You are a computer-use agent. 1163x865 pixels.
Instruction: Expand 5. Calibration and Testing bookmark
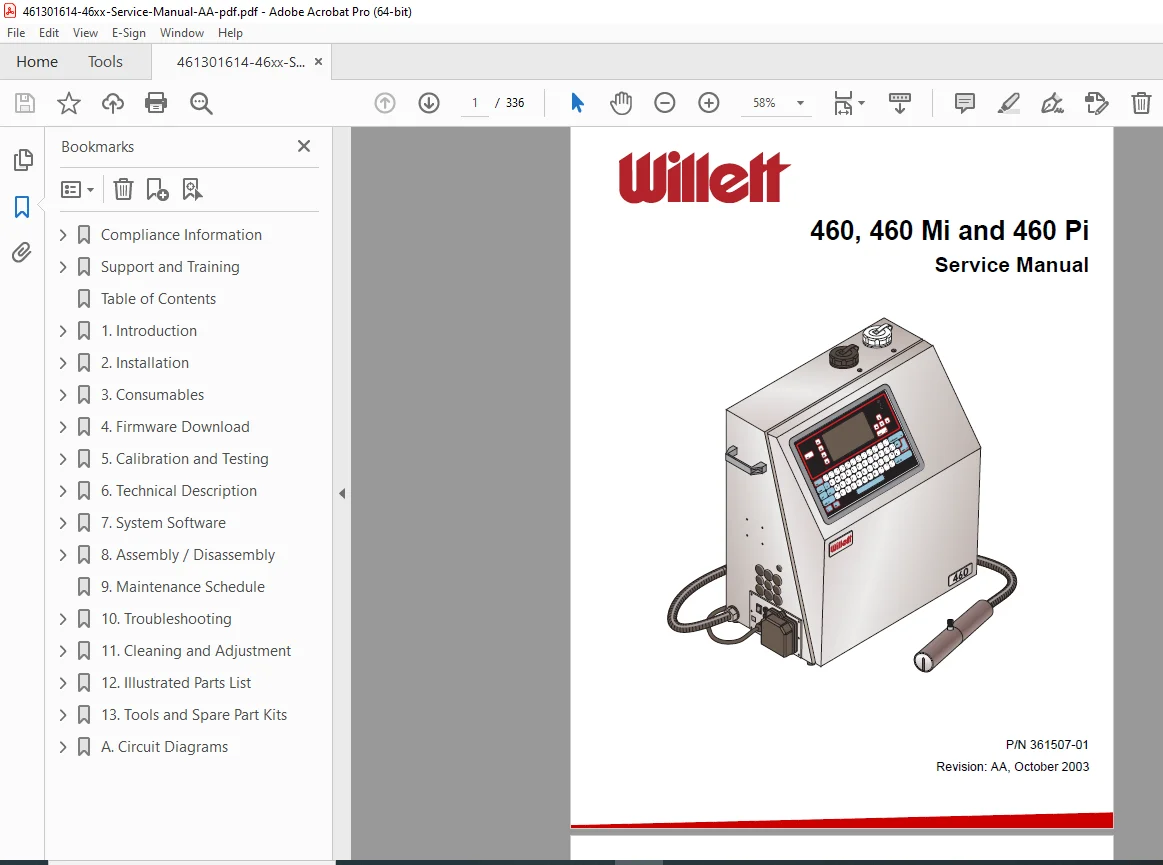pyautogui.click(x=63, y=458)
